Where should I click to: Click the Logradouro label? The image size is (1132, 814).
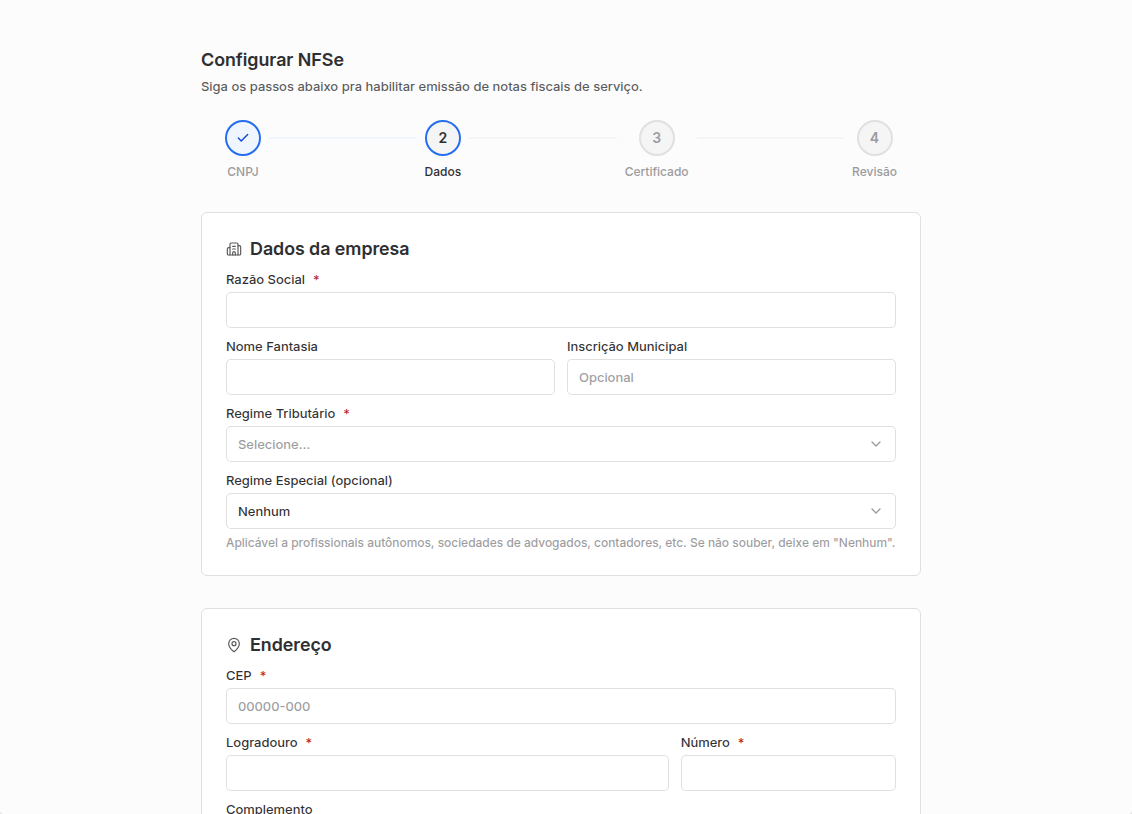point(261,743)
